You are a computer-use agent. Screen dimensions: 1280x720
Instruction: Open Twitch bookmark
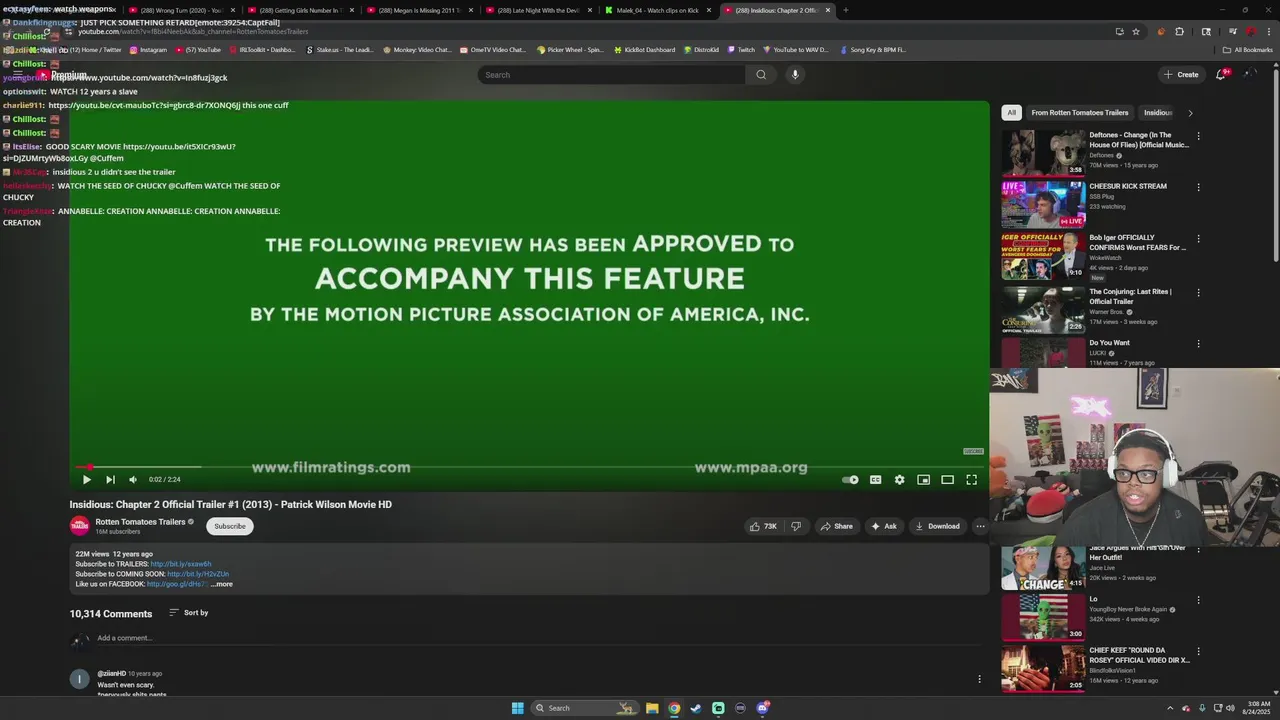pyautogui.click(x=741, y=50)
